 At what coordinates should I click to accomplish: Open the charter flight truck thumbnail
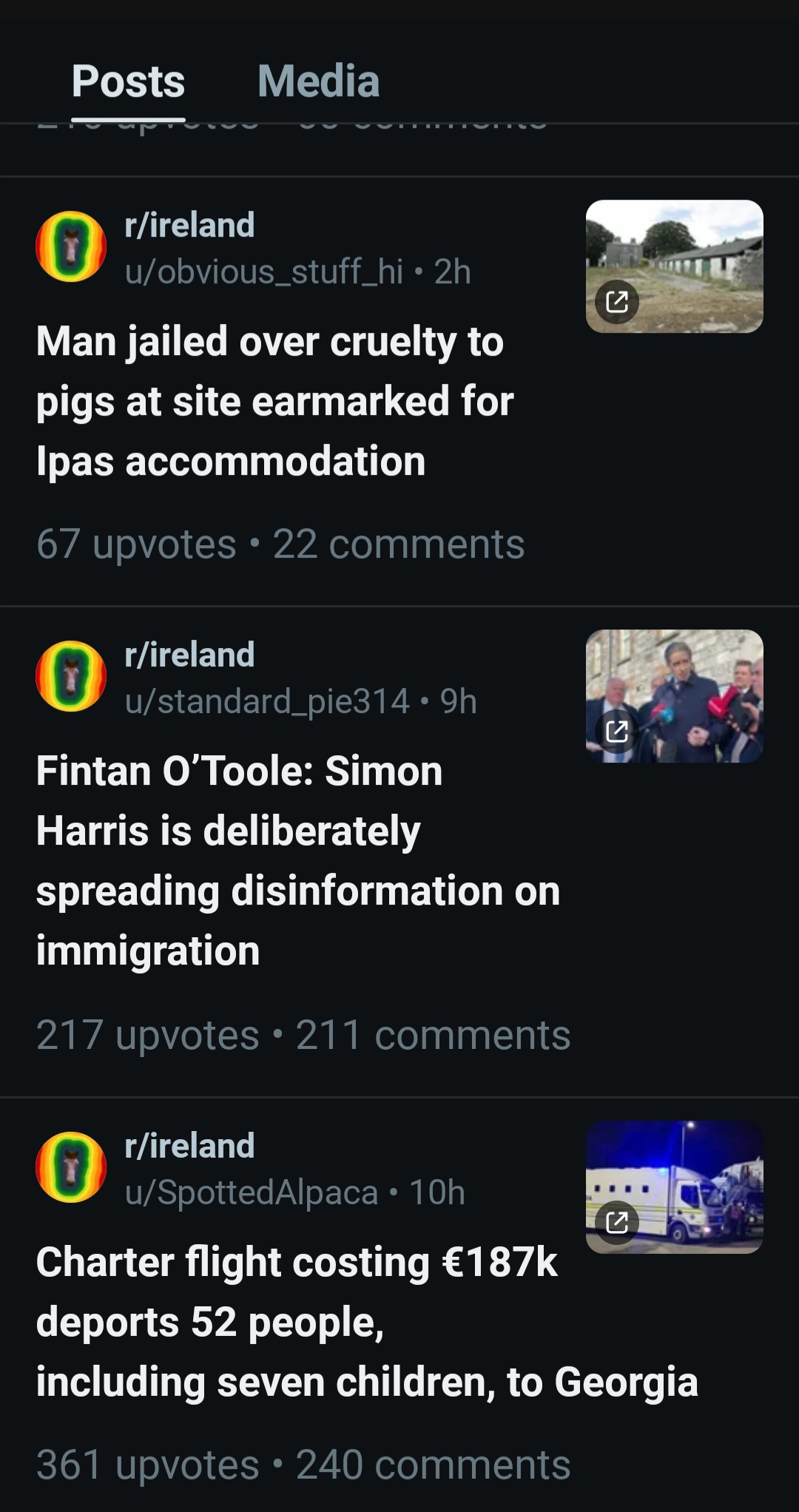click(x=674, y=1187)
